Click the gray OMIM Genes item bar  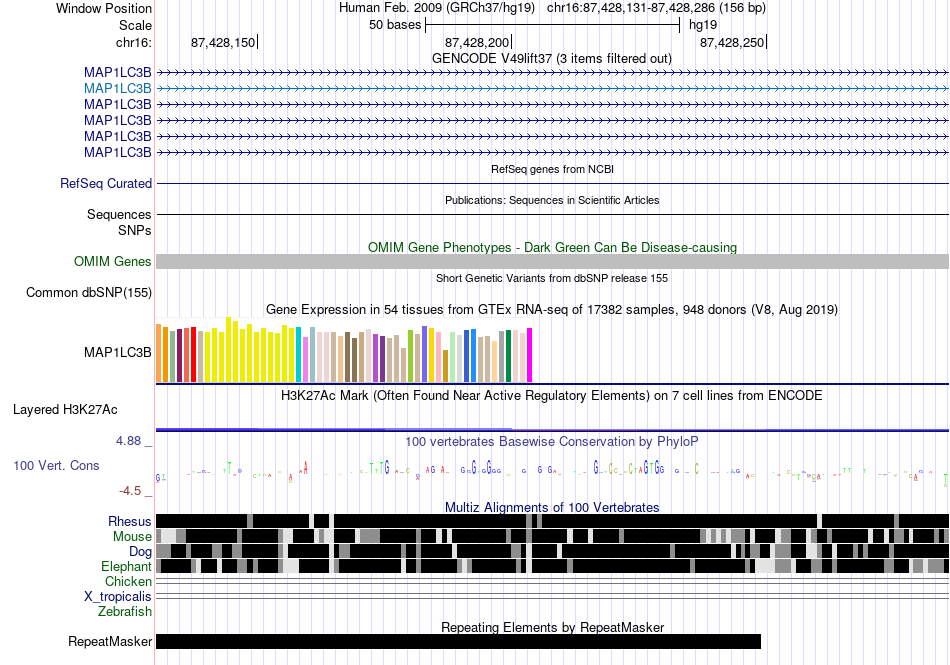552,262
